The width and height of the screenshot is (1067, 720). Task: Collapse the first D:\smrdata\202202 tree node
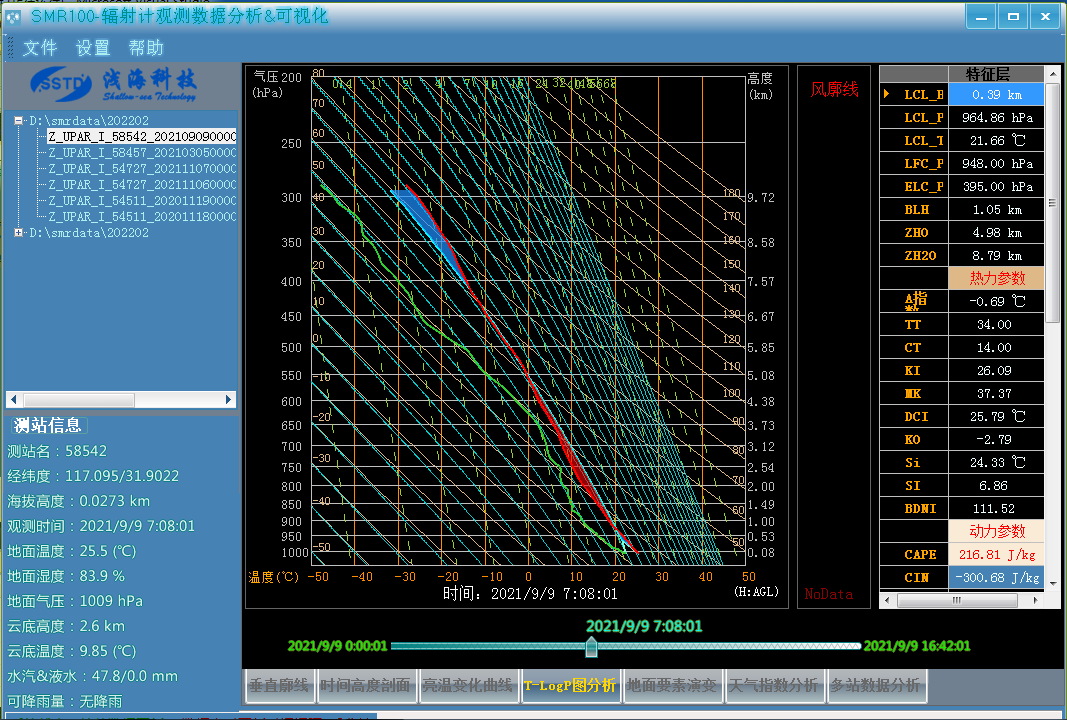[x=18, y=120]
